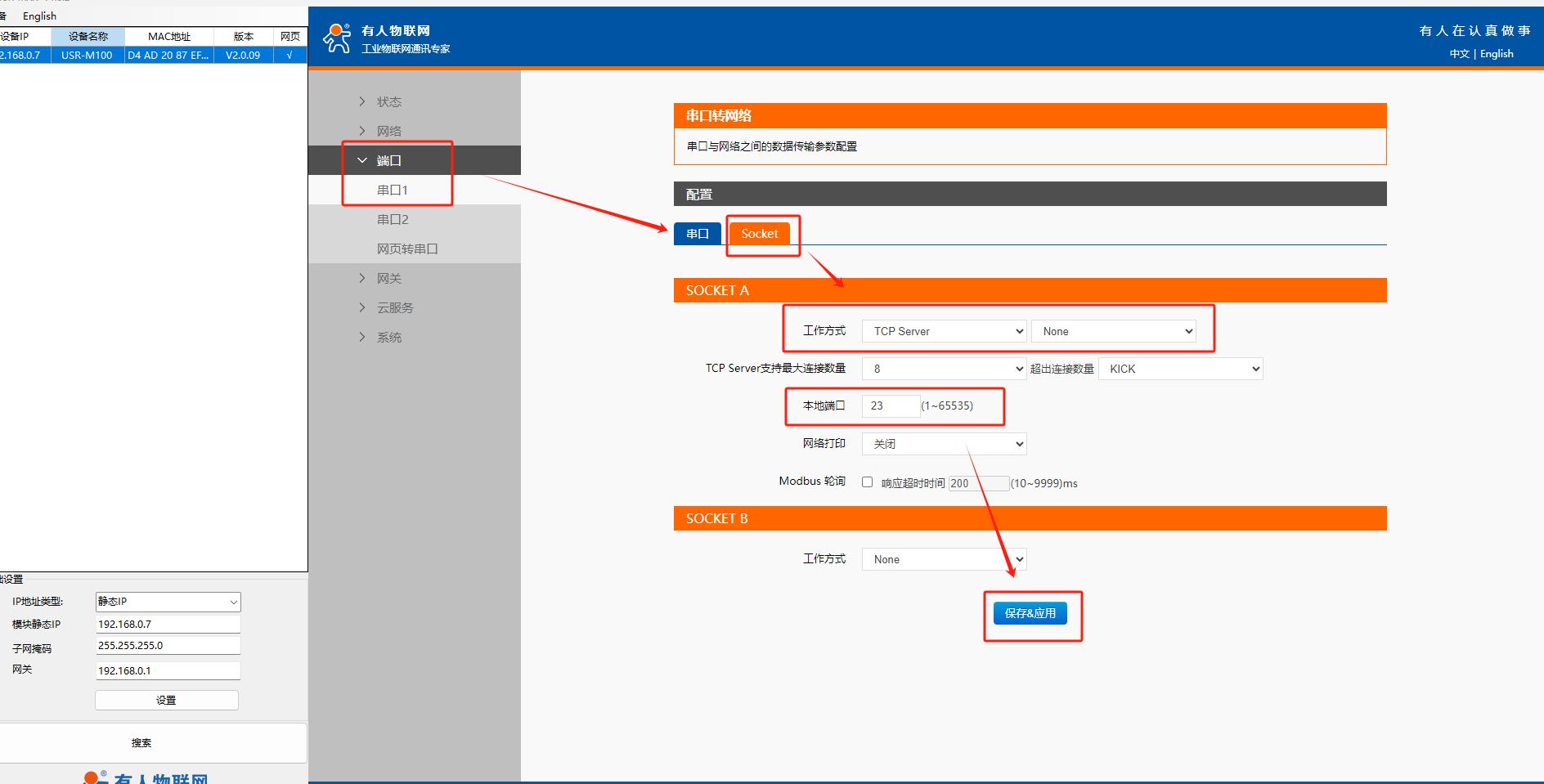Switch to the 串口 tab
This screenshot has width=1544, height=784.
coord(697,234)
